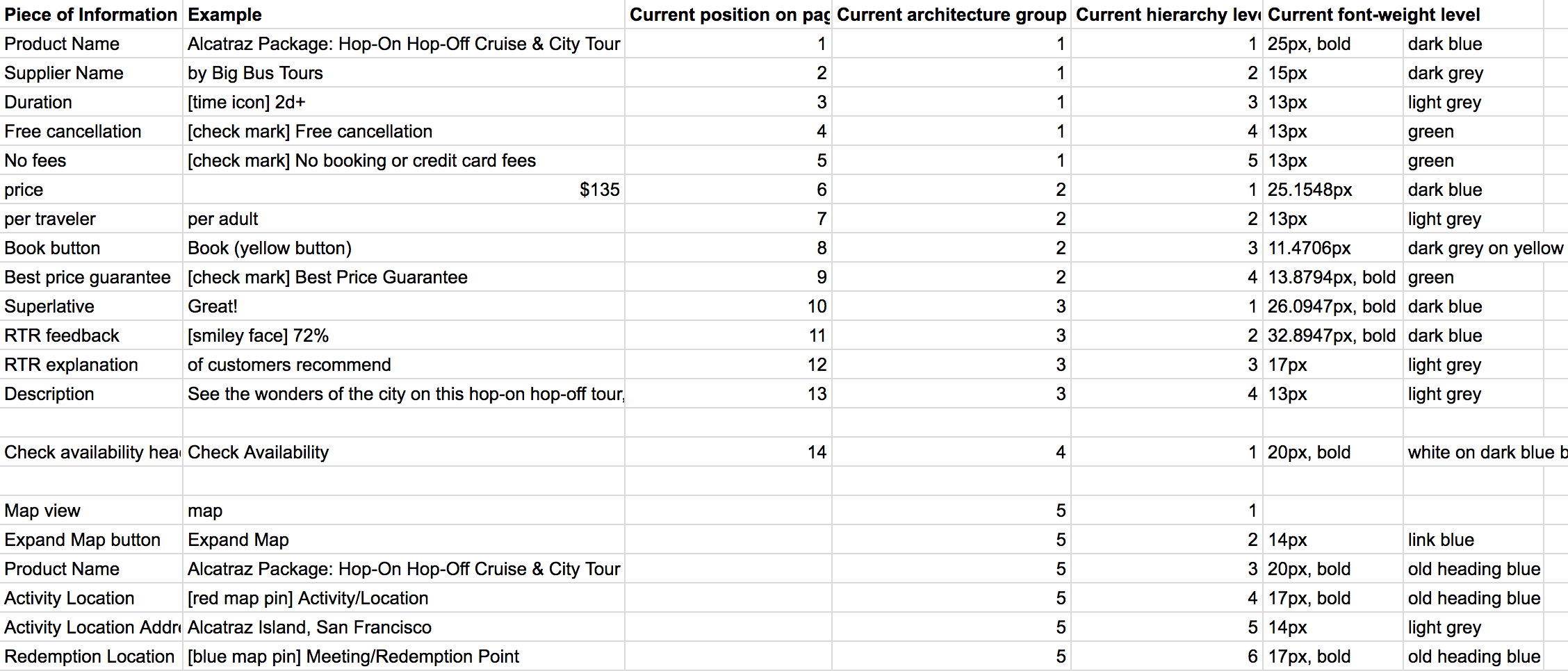Click the "Current architecture group" header cell
This screenshot has height=671, width=1568.
point(951,15)
